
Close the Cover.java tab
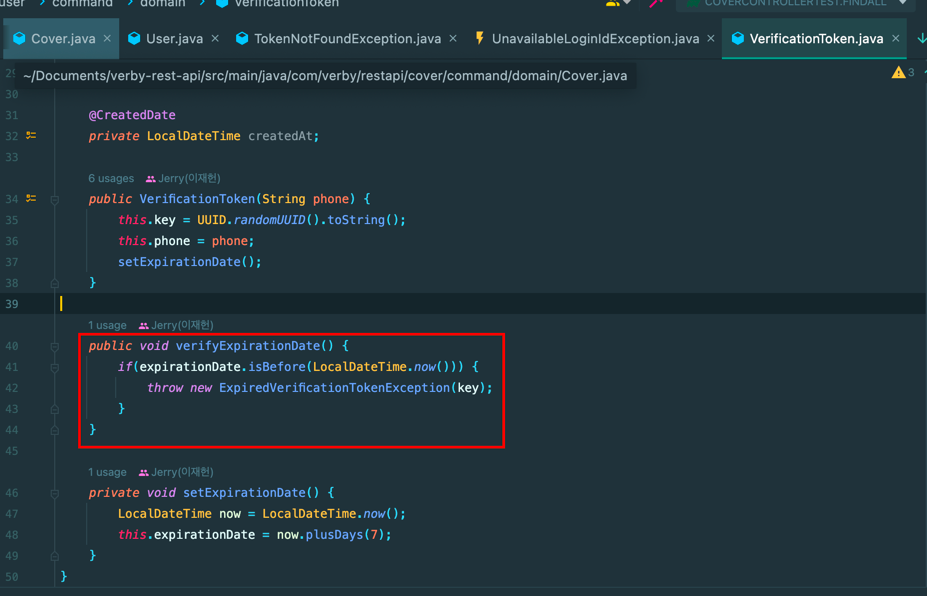pos(107,38)
